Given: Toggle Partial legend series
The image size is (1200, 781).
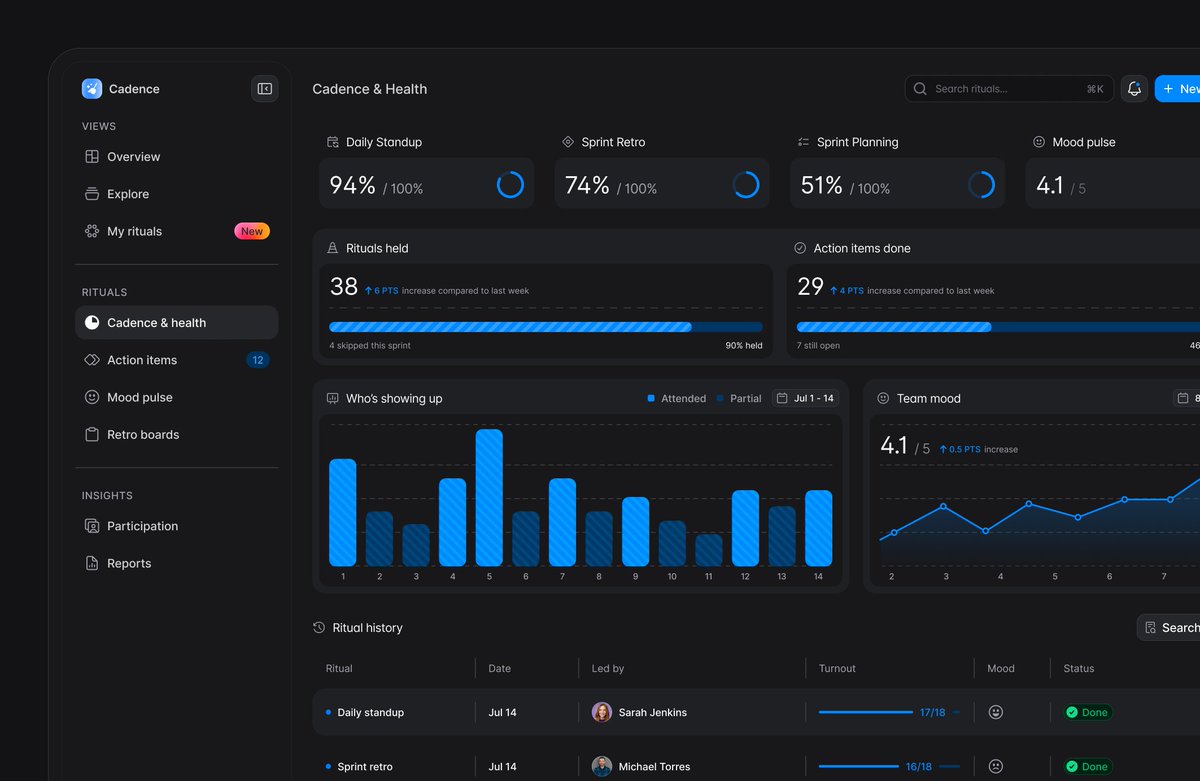Looking at the screenshot, I should point(739,398).
